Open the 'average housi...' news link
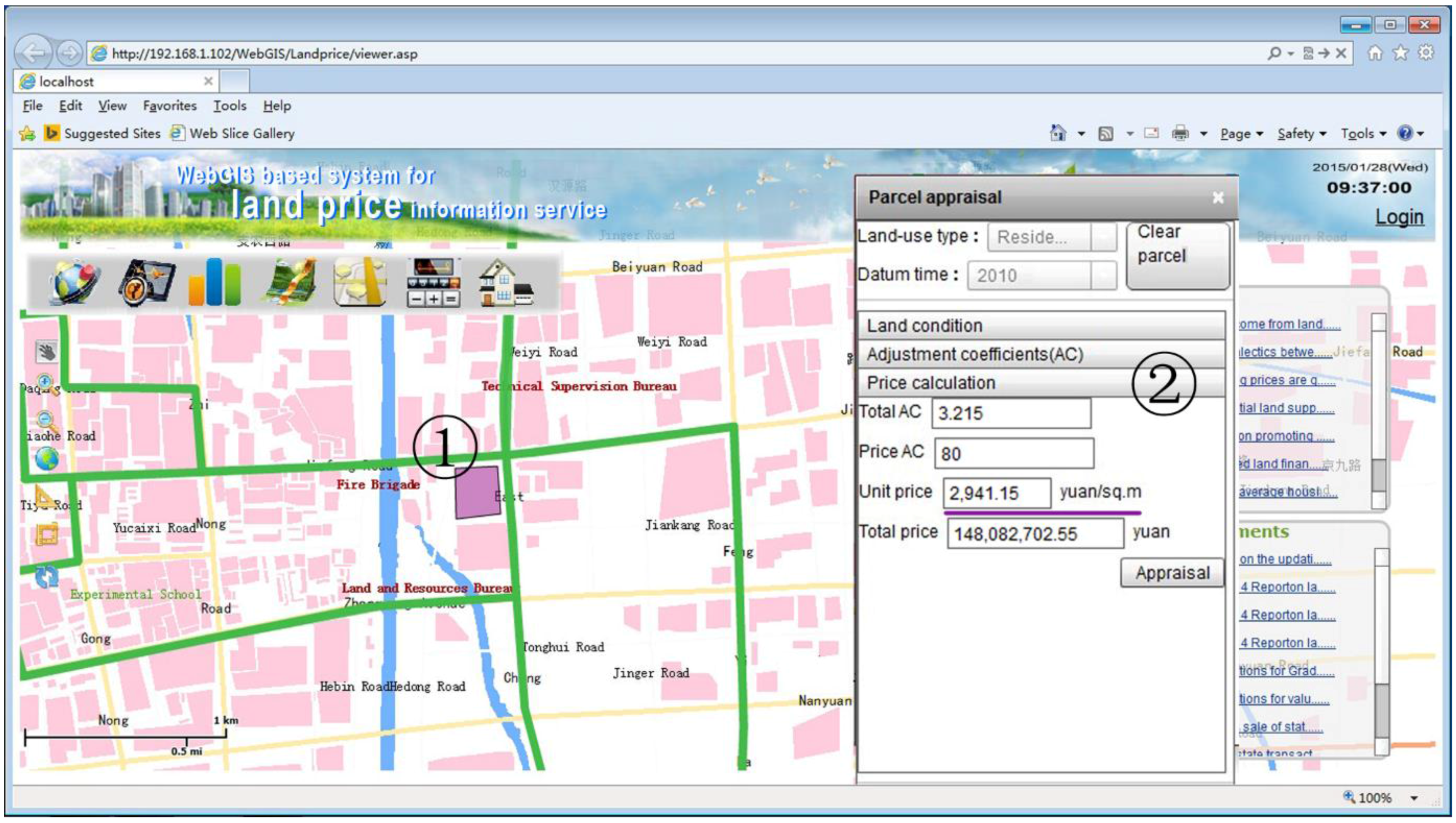 [x=1287, y=492]
